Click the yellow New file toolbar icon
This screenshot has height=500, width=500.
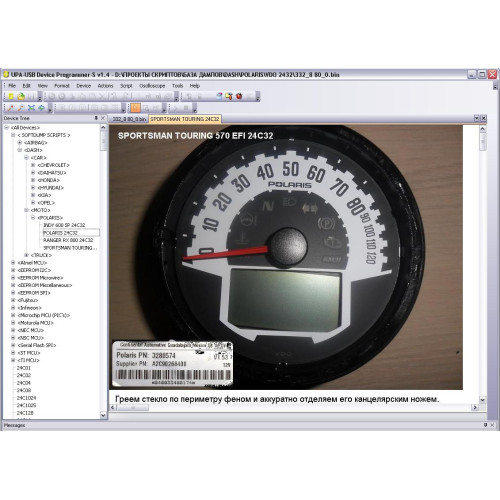point(11,96)
